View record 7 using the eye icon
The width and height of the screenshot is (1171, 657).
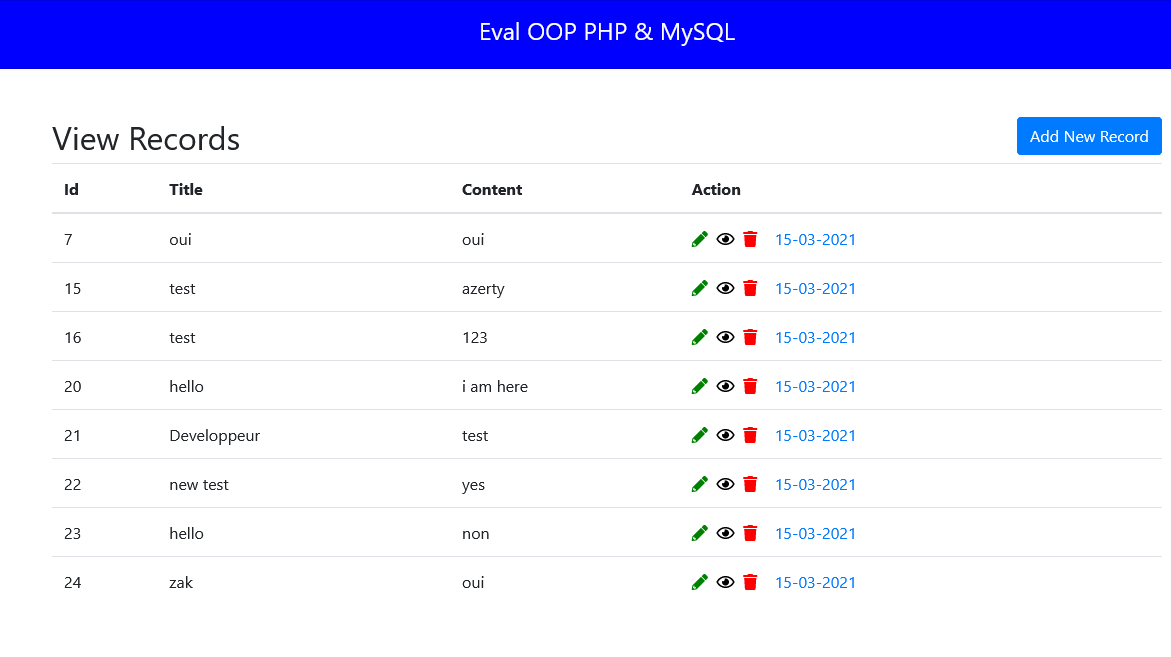[x=725, y=239]
